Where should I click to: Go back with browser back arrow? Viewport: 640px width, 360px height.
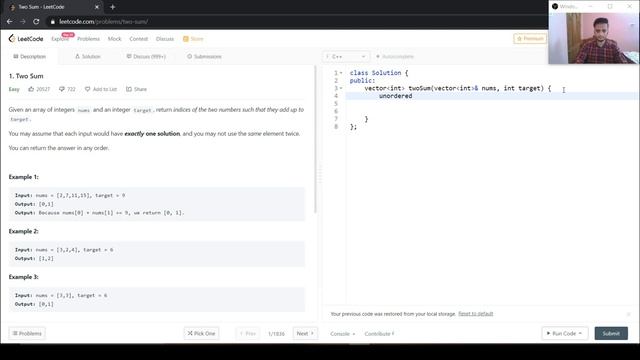pos(9,22)
